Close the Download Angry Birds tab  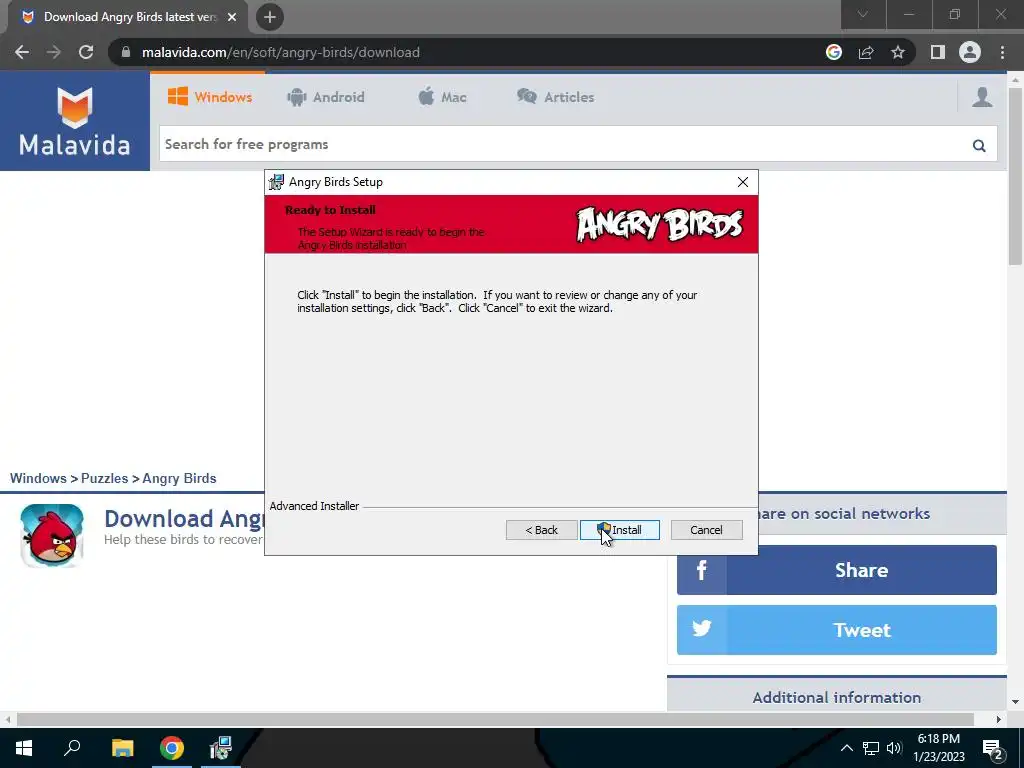232,17
